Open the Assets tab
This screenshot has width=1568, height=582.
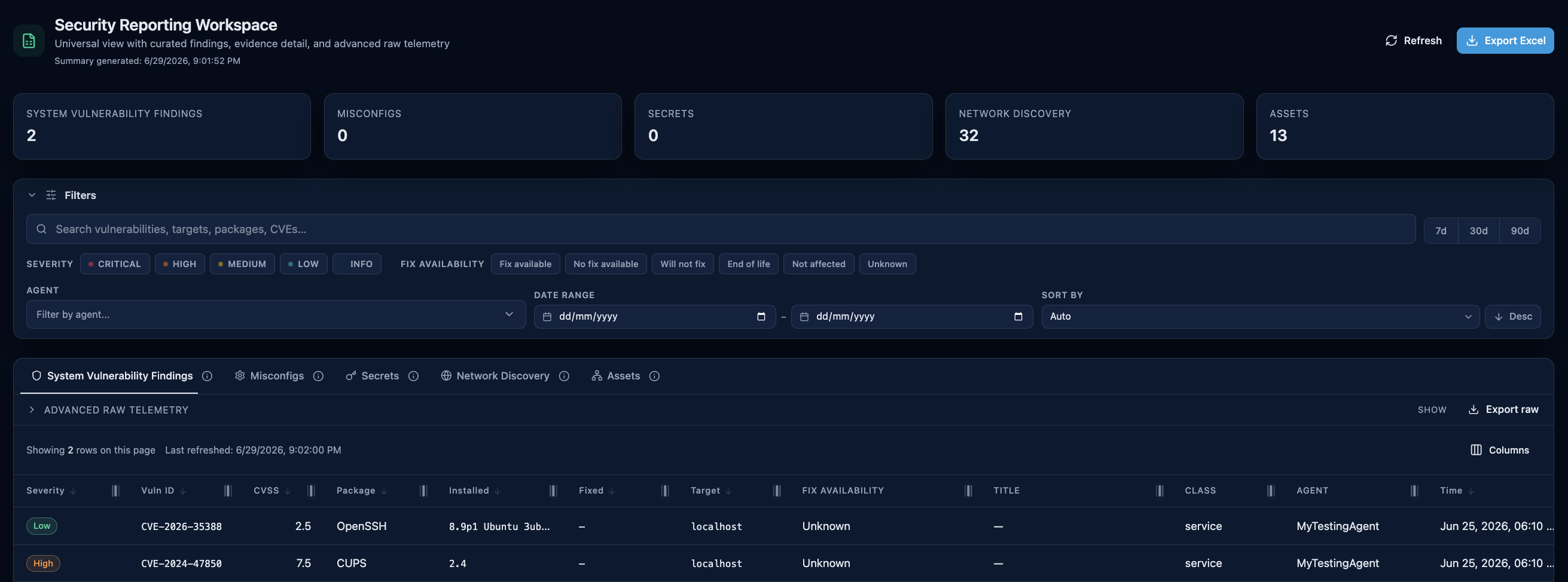coord(615,376)
